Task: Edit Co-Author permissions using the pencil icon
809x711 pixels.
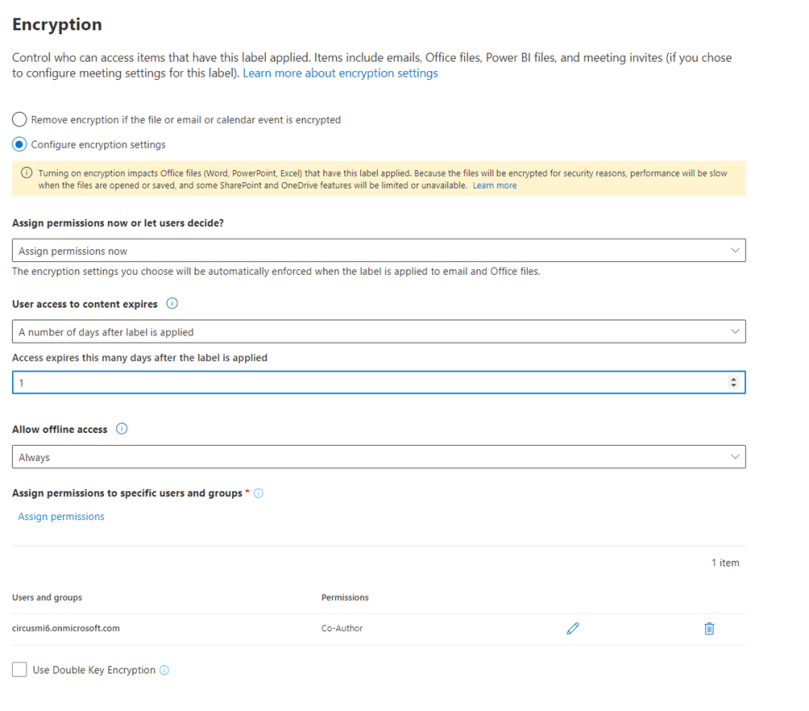Action: (x=573, y=628)
